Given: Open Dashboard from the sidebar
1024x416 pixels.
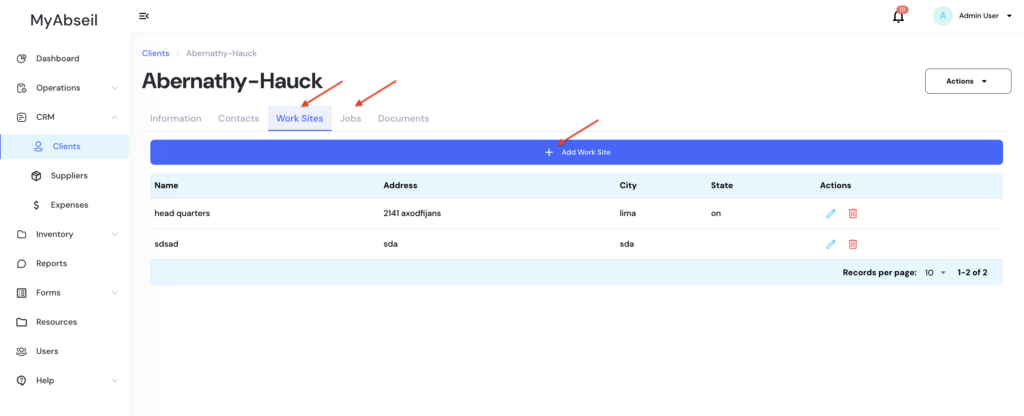Looking at the screenshot, I should coord(57,58).
